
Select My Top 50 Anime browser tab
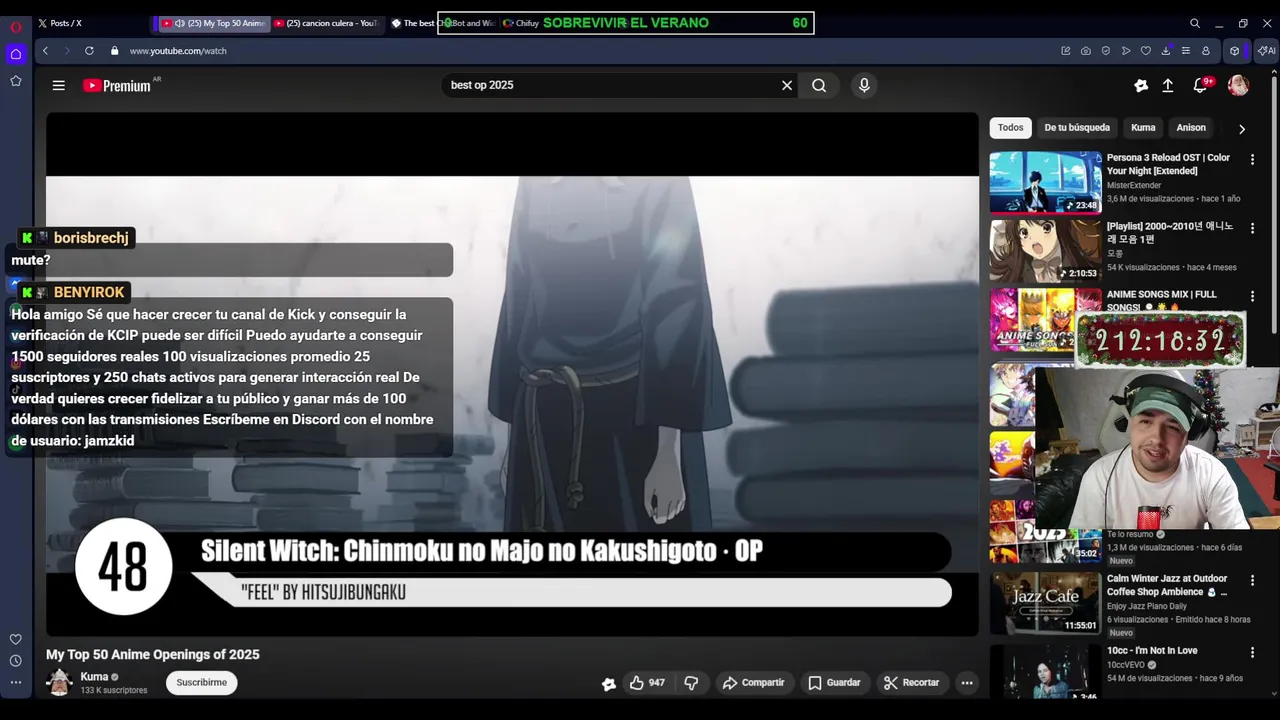point(214,23)
